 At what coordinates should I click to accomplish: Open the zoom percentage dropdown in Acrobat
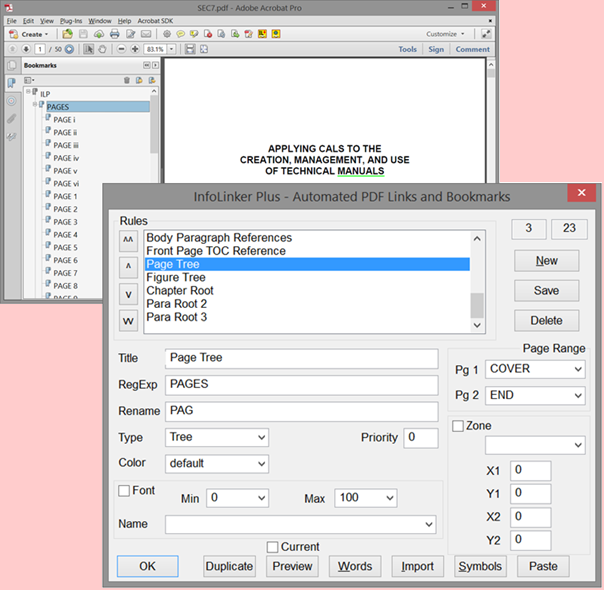[172, 49]
